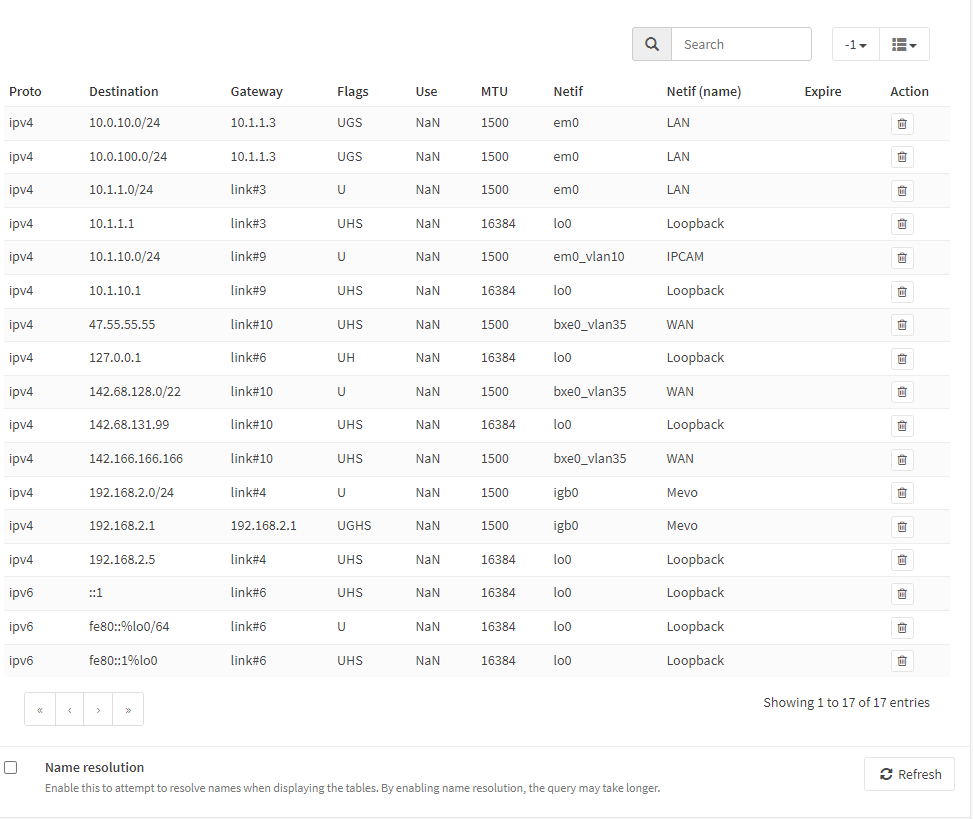Jump to the last page with the » button
Viewport: 973px width, 819px height.
click(x=128, y=709)
